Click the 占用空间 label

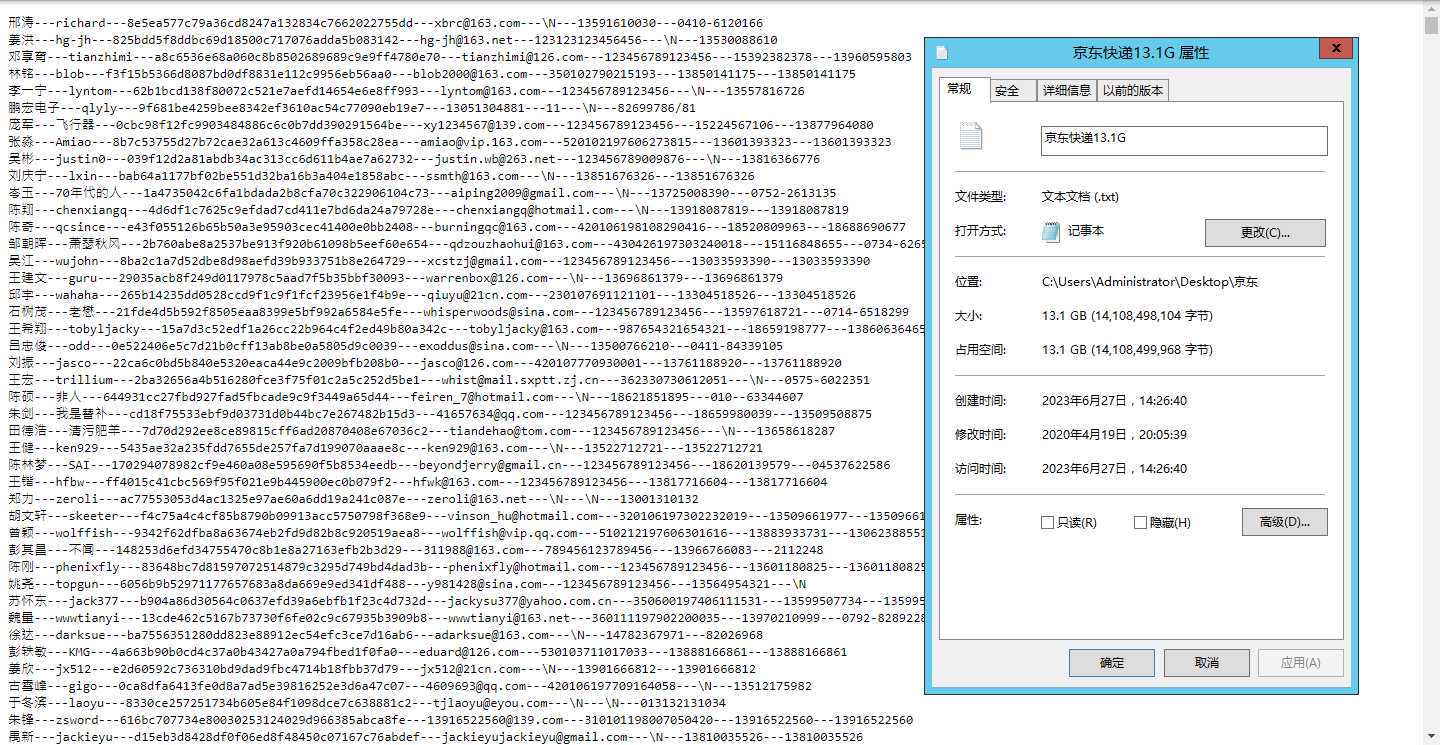point(980,350)
